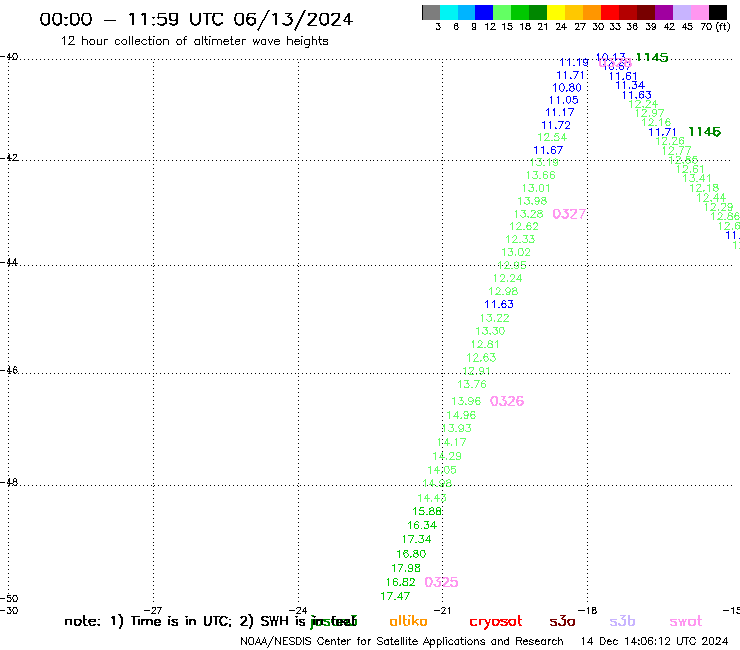Image resolution: width=740 pixels, height=650 pixels.
Task: Click the wave height value '14.96'
Action: point(461,415)
